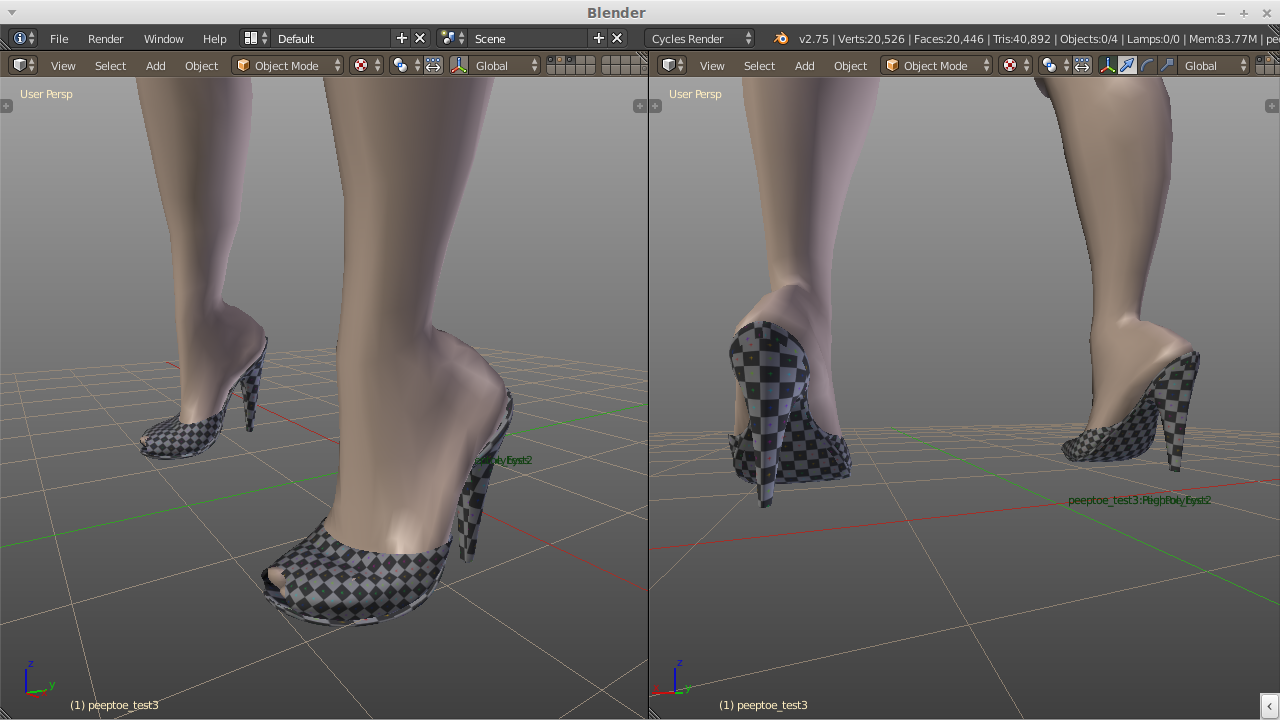Add a new screen layout with plus button
1280x720 pixels.
coord(402,38)
